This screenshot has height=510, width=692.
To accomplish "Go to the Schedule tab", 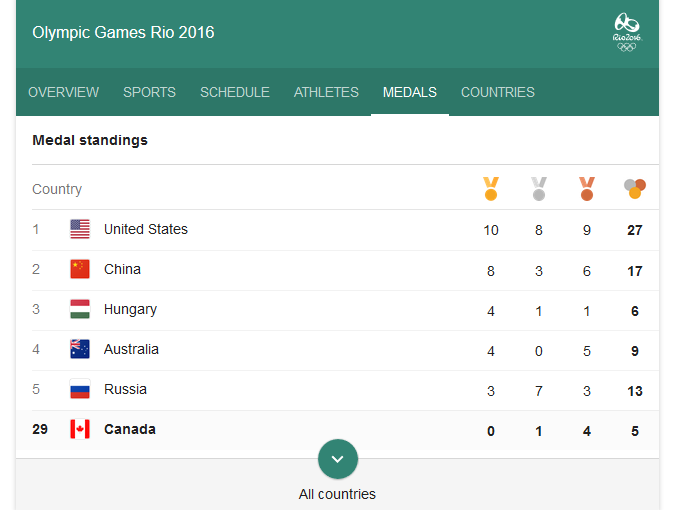I will pos(235,92).
